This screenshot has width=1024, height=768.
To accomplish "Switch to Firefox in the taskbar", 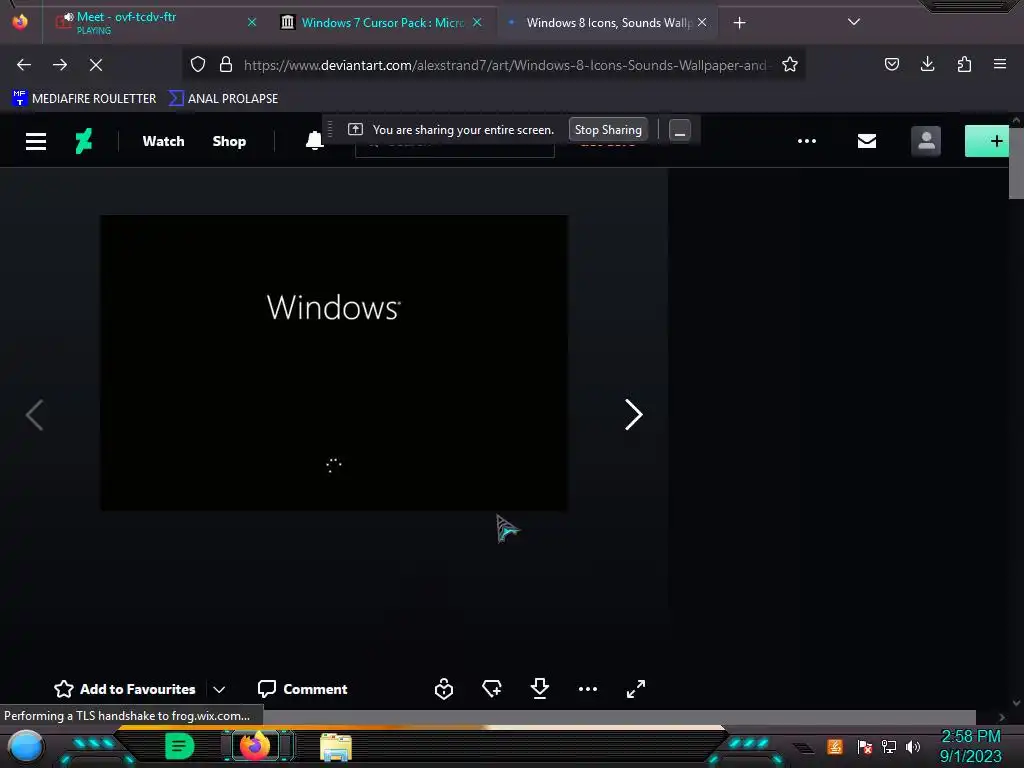I will 255,746.
